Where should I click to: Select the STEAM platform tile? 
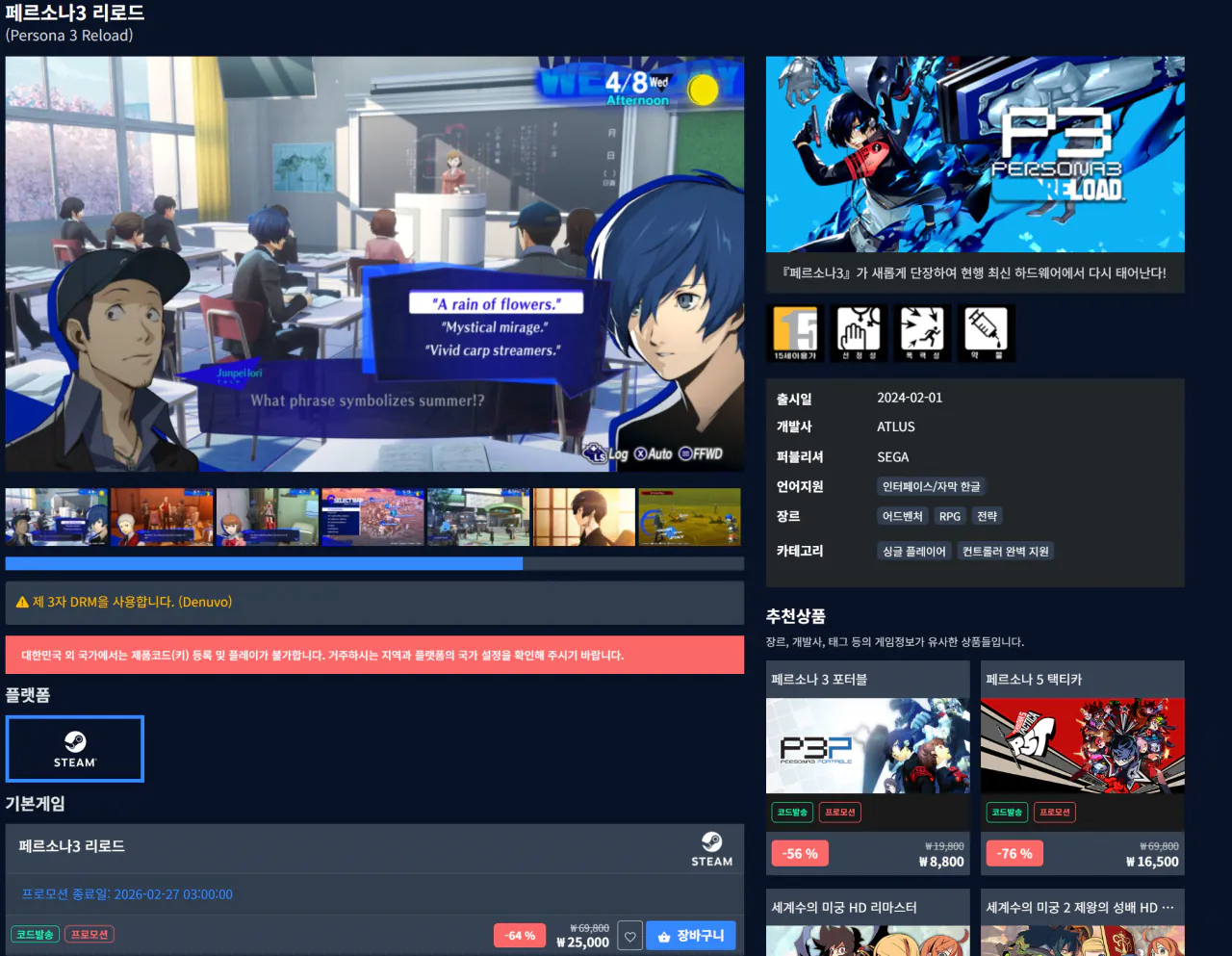pyautogui.click(x=75, y=749)
